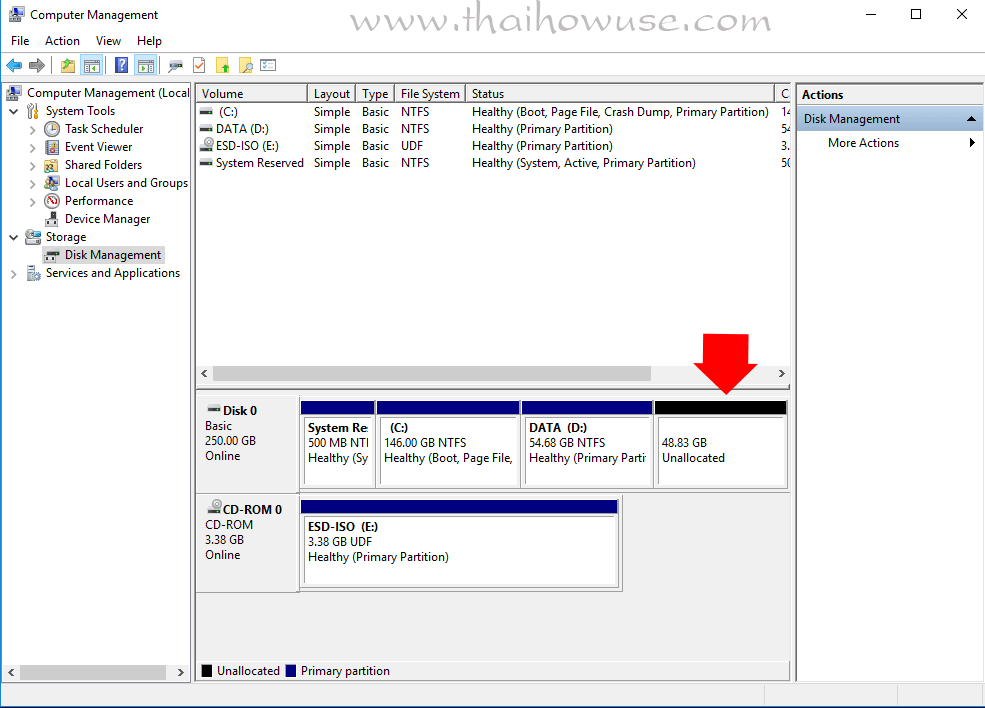Select System Reserved partition block on Disk 0
Viewport: 985px width, 708px height.
[338, 444]
